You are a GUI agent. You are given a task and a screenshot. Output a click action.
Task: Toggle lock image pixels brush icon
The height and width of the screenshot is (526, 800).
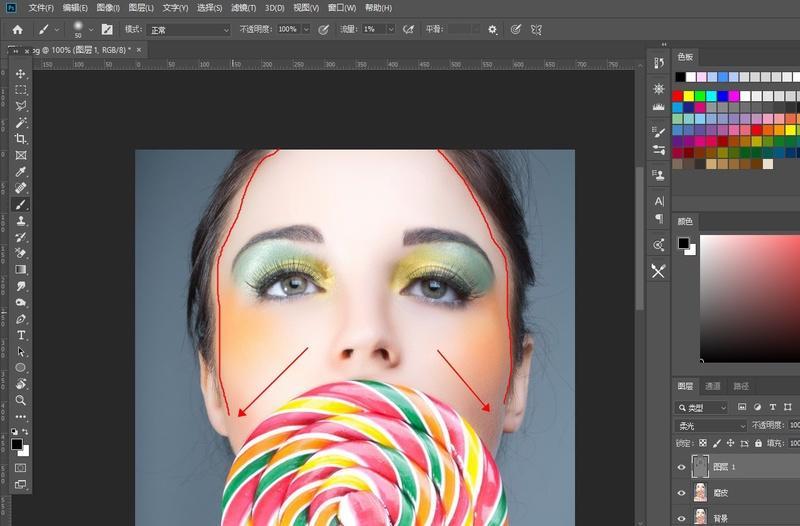click(x=717, y=443)
